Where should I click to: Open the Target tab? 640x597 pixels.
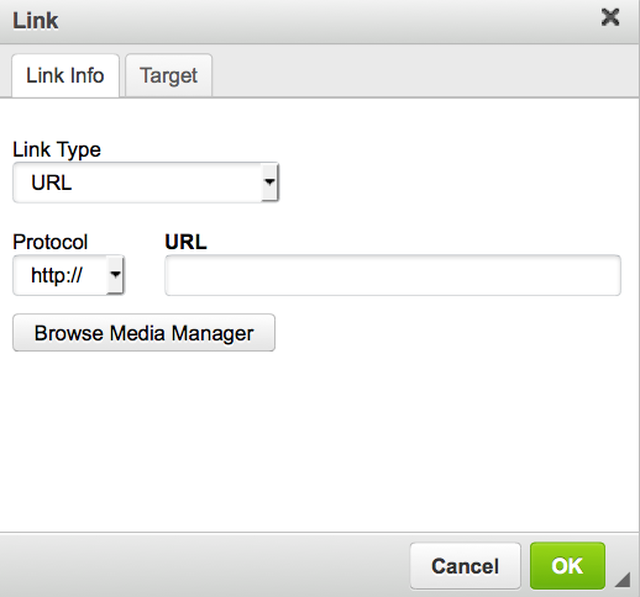pos(169,76)
